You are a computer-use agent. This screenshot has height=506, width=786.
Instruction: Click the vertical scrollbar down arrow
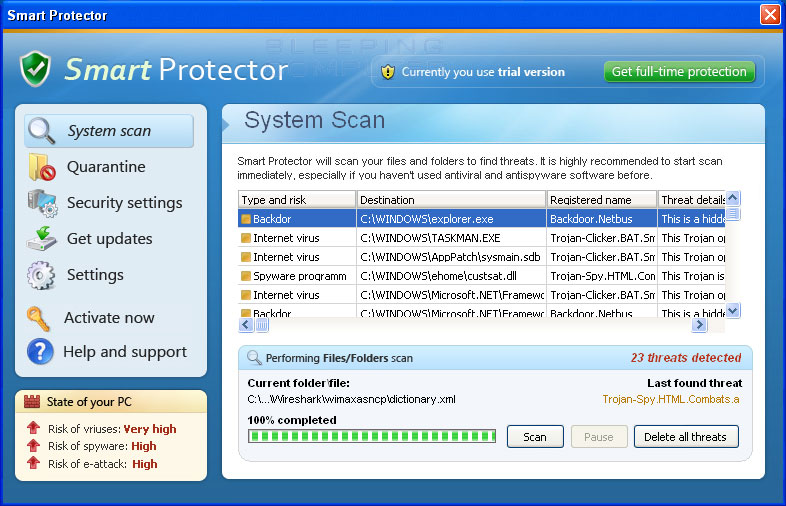[x=733, y=310]
